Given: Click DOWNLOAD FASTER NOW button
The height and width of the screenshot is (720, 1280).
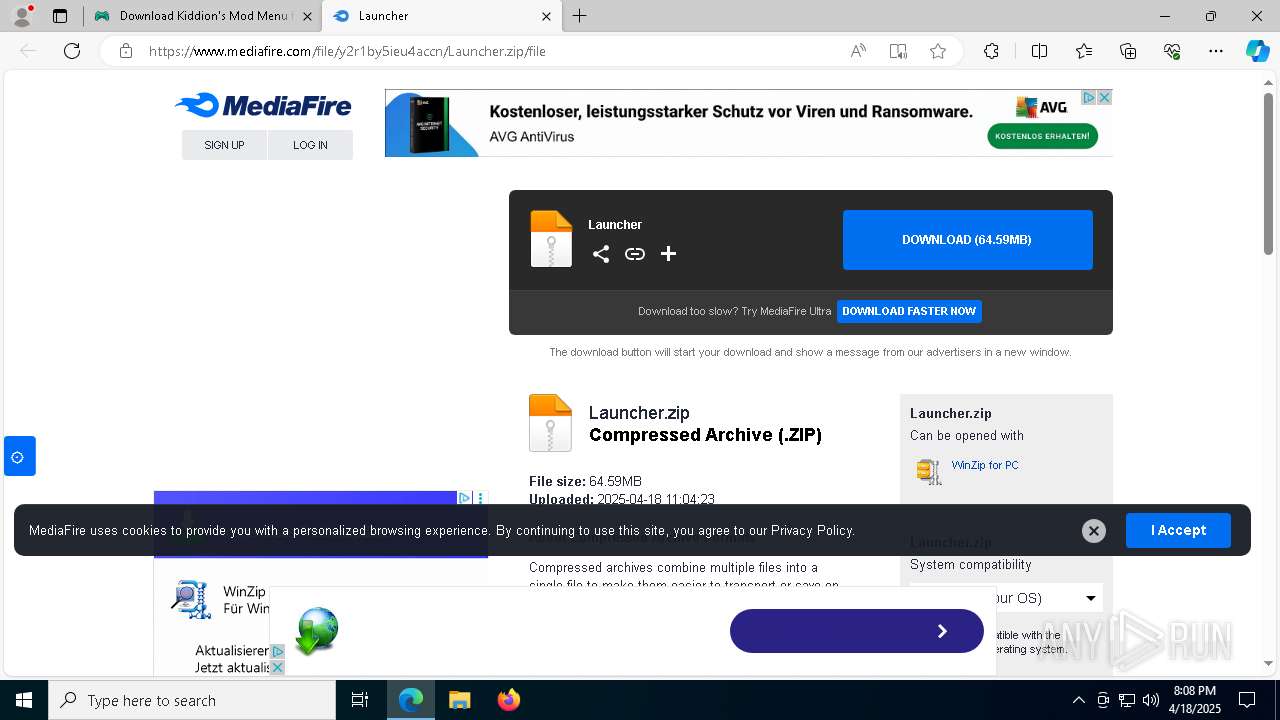Looking at the screenshot, I should point(909,311).
